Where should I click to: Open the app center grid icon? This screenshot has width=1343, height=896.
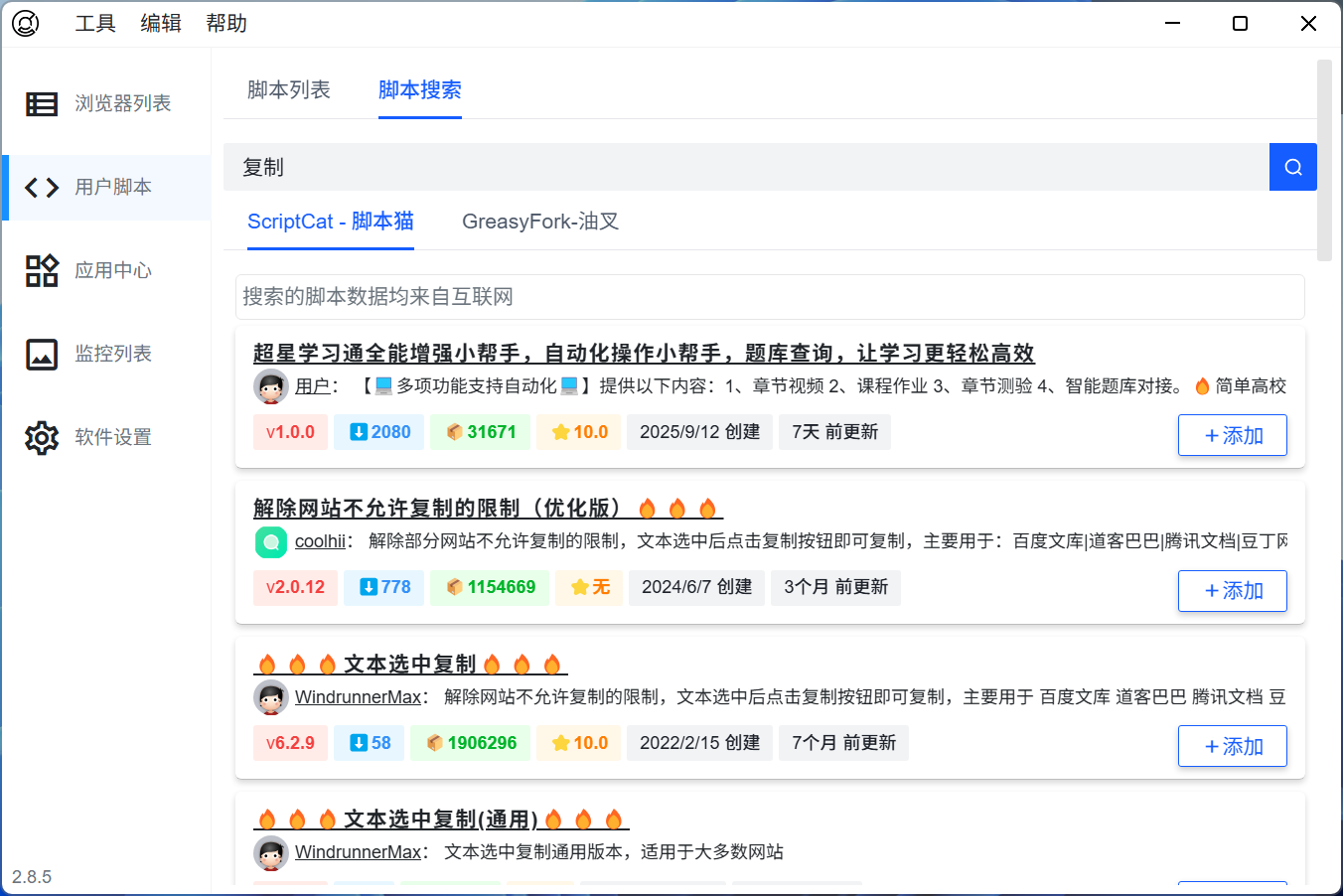click(x=42, y=270)
